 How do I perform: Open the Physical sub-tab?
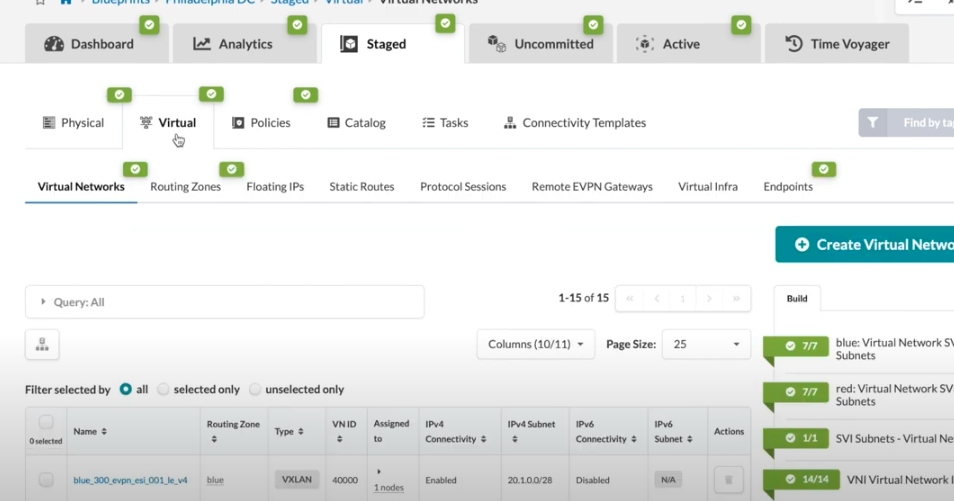point(74,123)
